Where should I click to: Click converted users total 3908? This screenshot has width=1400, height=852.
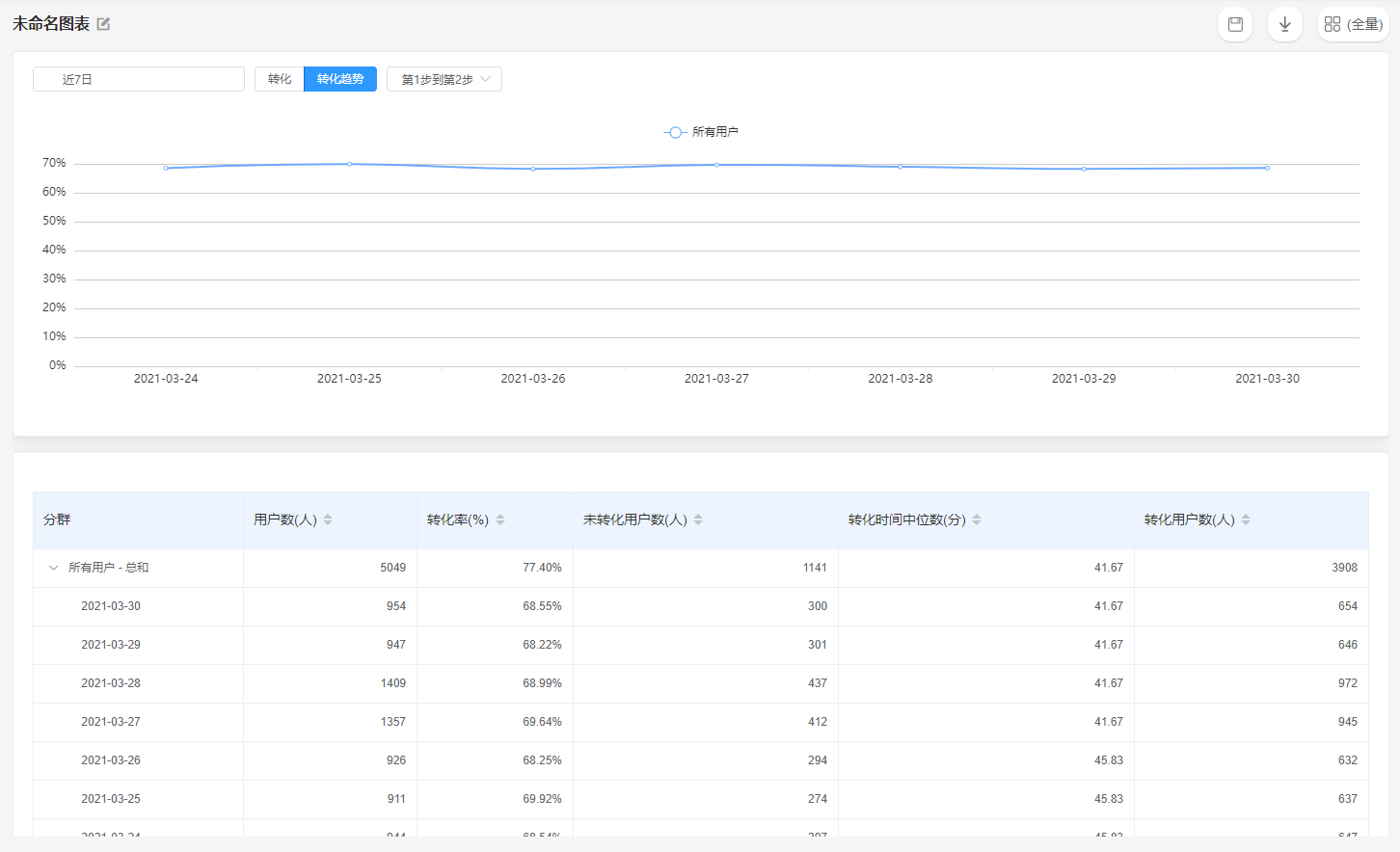pyautogui.click(x=1345, y=568)
